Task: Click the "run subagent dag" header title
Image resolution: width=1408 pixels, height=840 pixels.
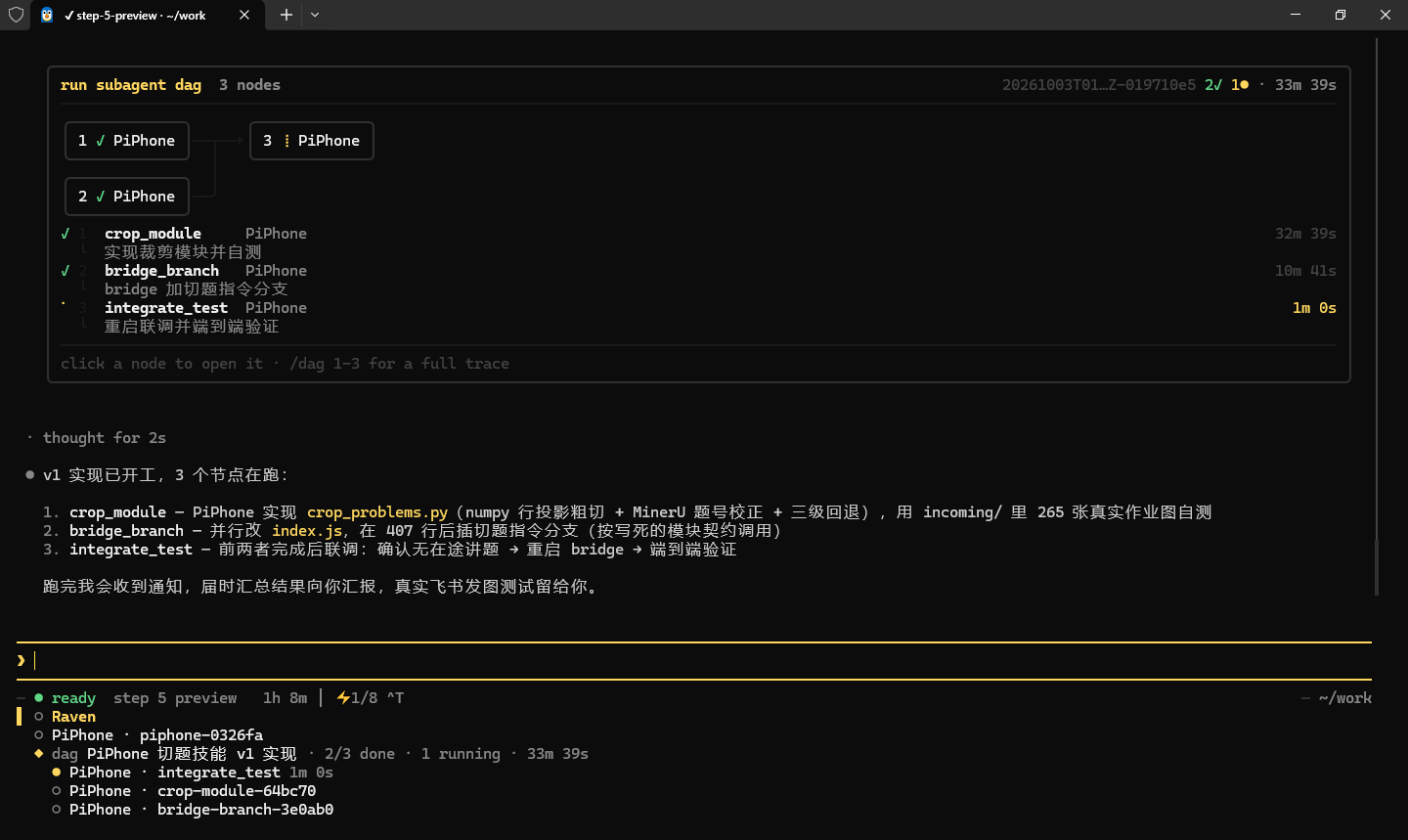Action: click(131, 85)
